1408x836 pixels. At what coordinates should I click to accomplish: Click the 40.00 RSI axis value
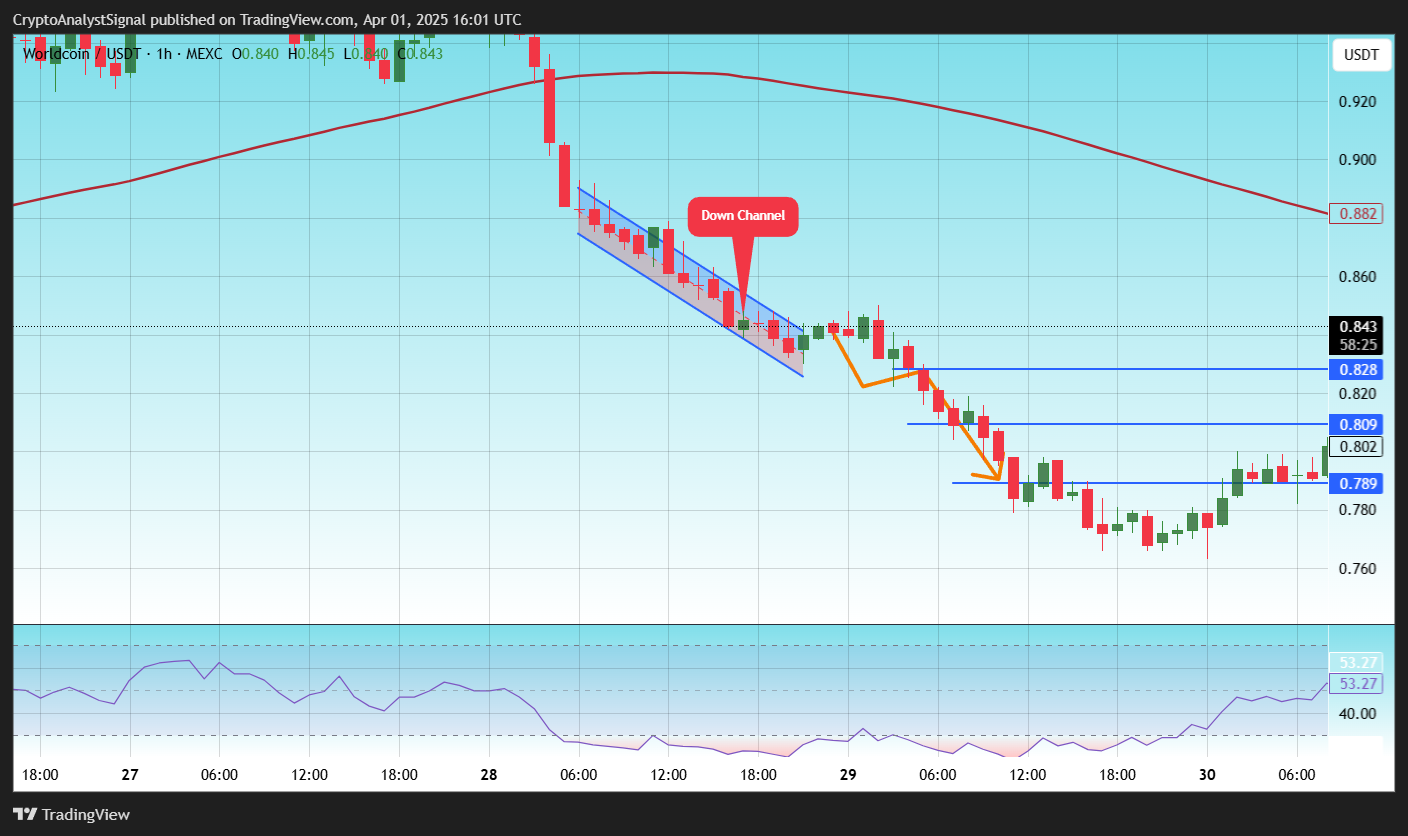coord(1355,714)
